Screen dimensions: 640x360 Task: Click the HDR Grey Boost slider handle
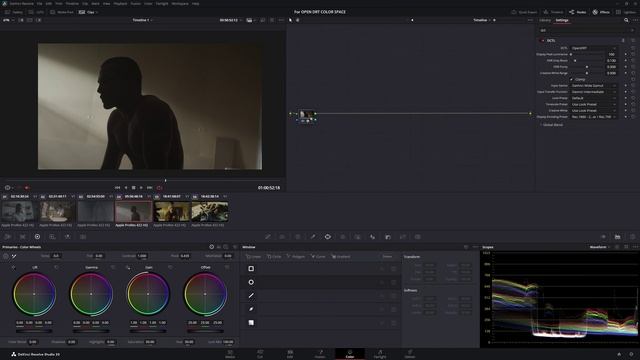(x=575, y=60)
